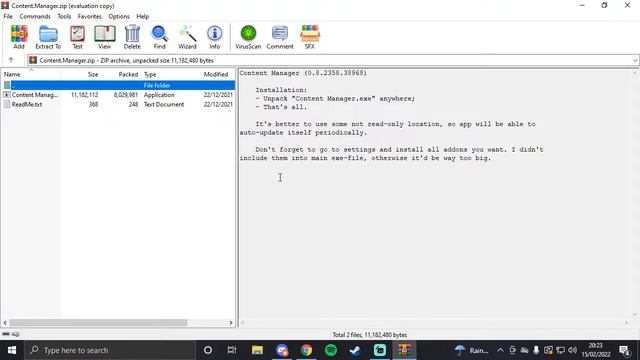Sort file list by Type column
Image resolution: width=640 pixels, height=360 pixels.
(x=171, y=74)
